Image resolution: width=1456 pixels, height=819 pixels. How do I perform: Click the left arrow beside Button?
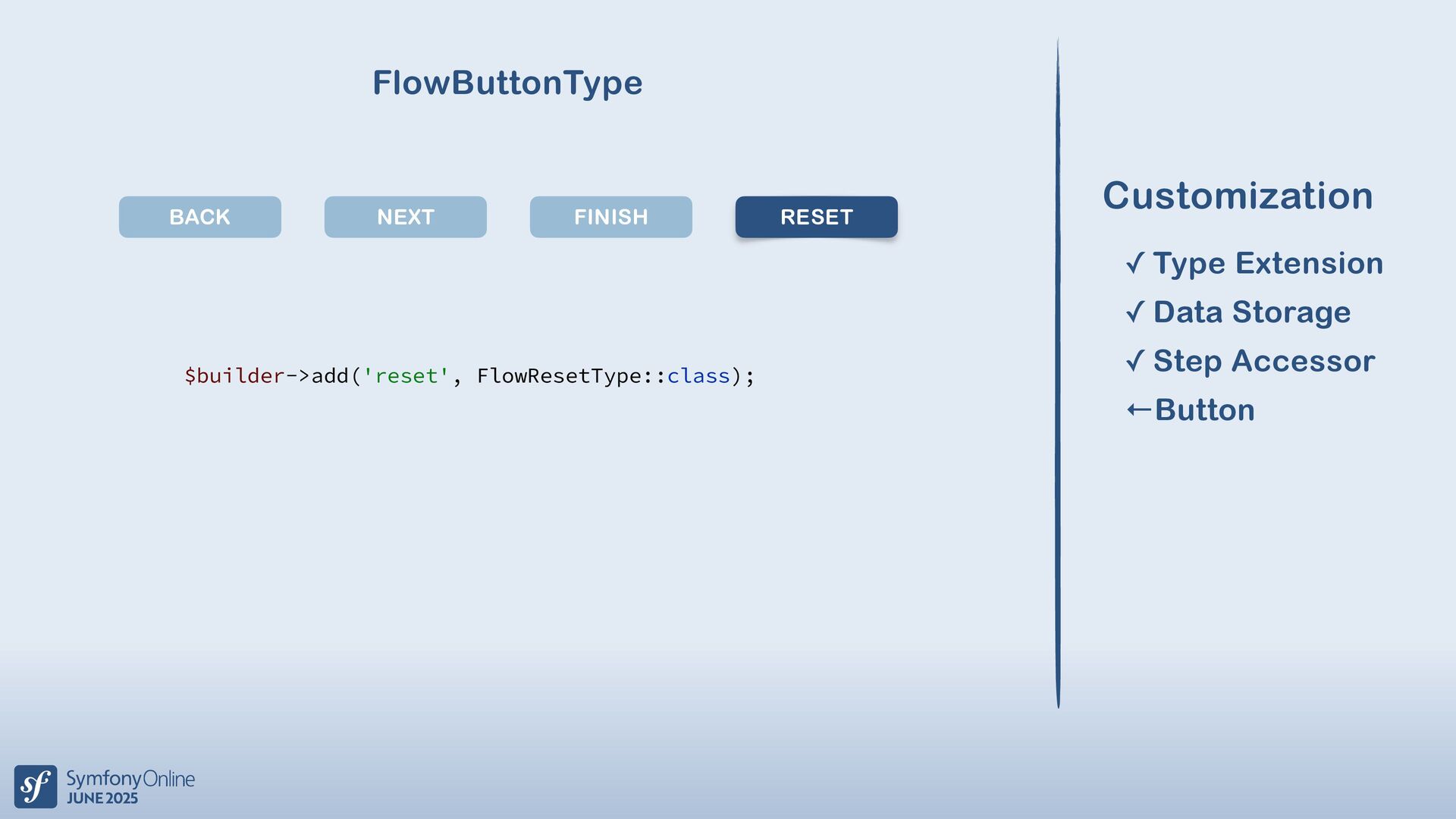1138,410
